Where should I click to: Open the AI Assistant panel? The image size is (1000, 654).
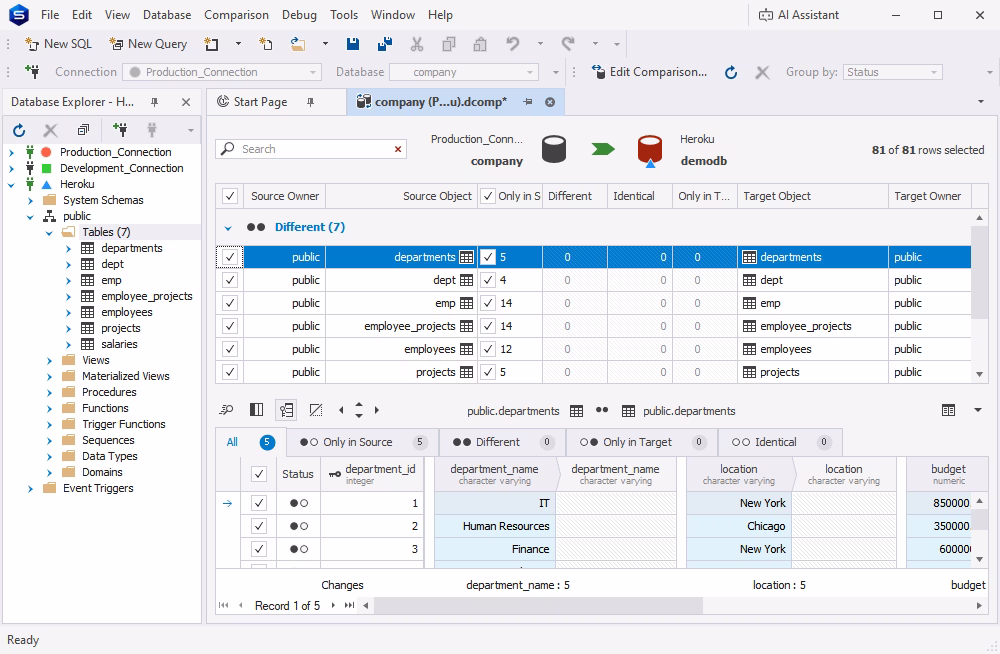point(798,15)
